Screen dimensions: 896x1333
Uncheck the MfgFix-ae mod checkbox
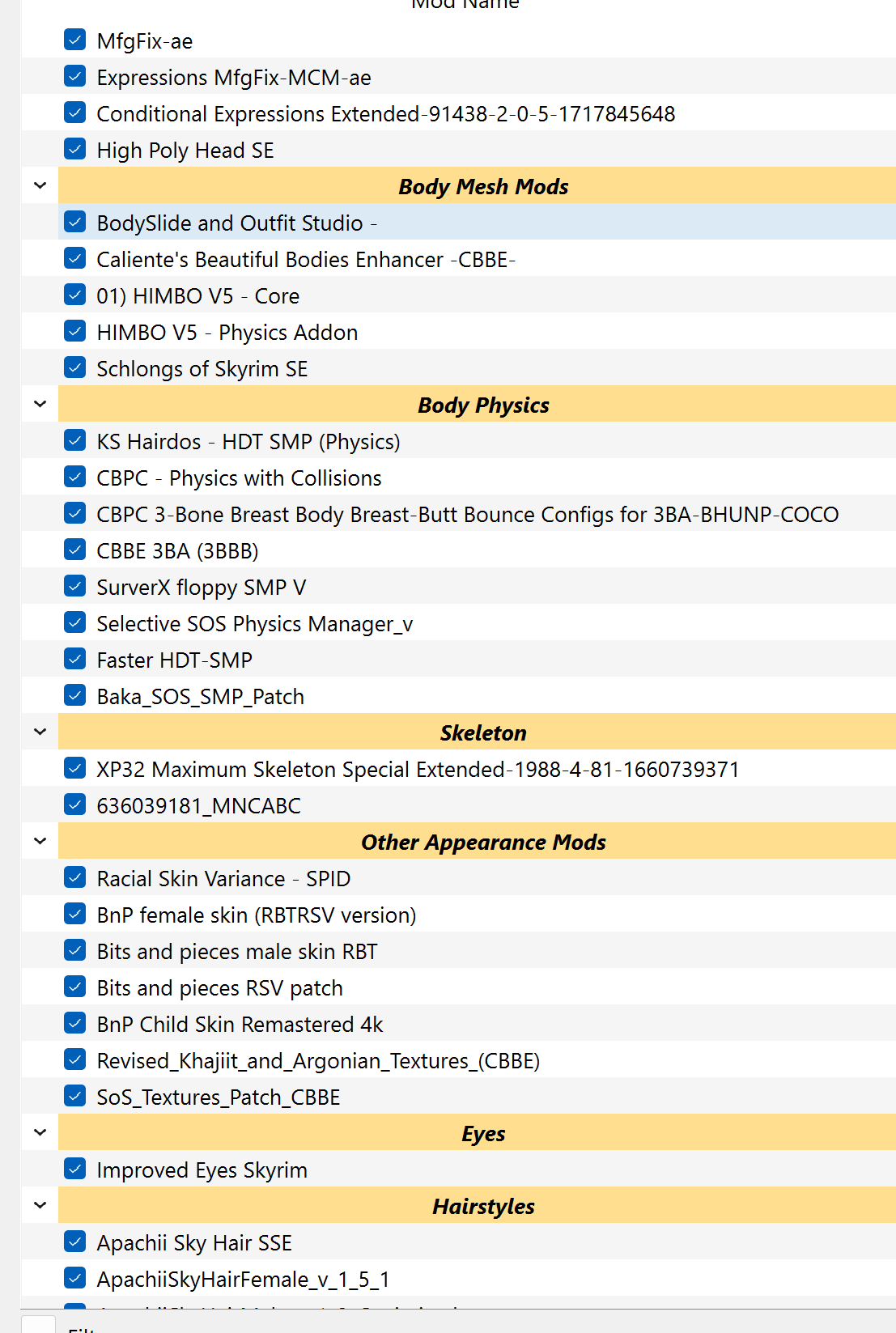(x=74, y=40)
